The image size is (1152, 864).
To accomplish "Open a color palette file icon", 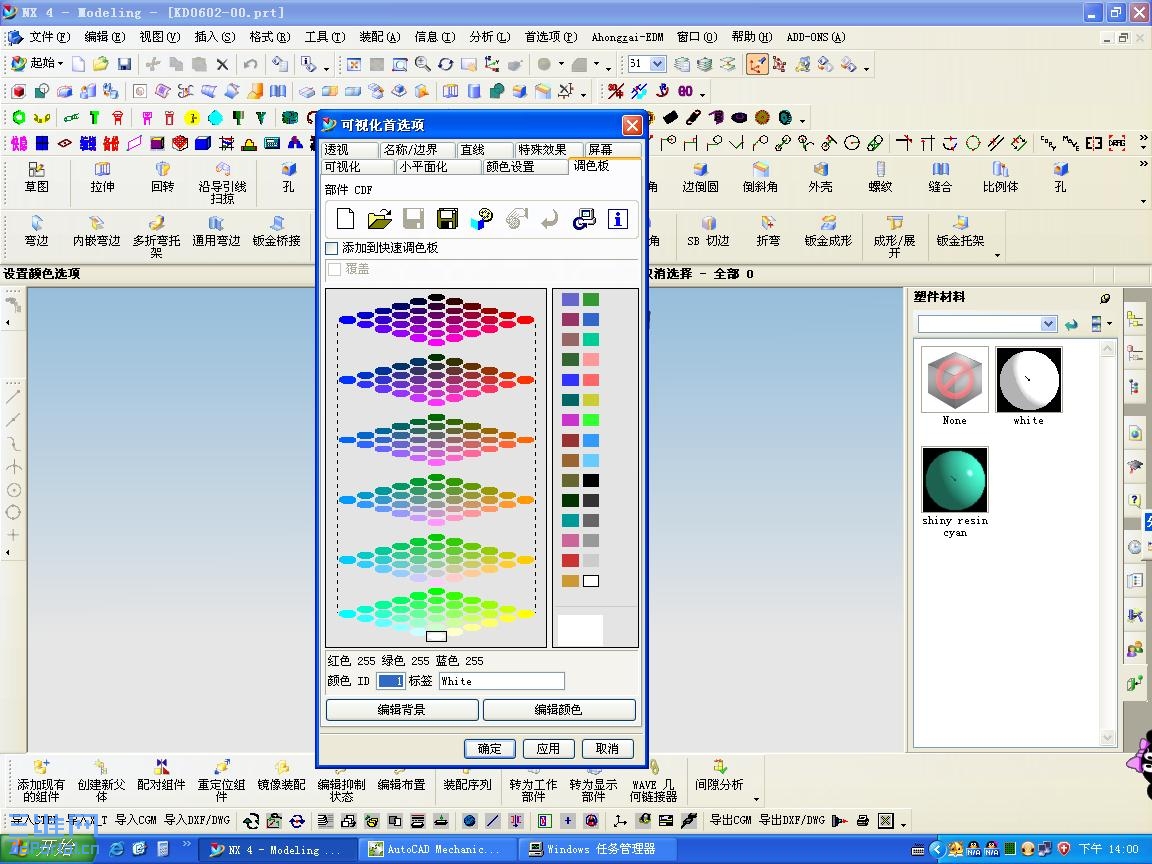I will click(379, 219).
